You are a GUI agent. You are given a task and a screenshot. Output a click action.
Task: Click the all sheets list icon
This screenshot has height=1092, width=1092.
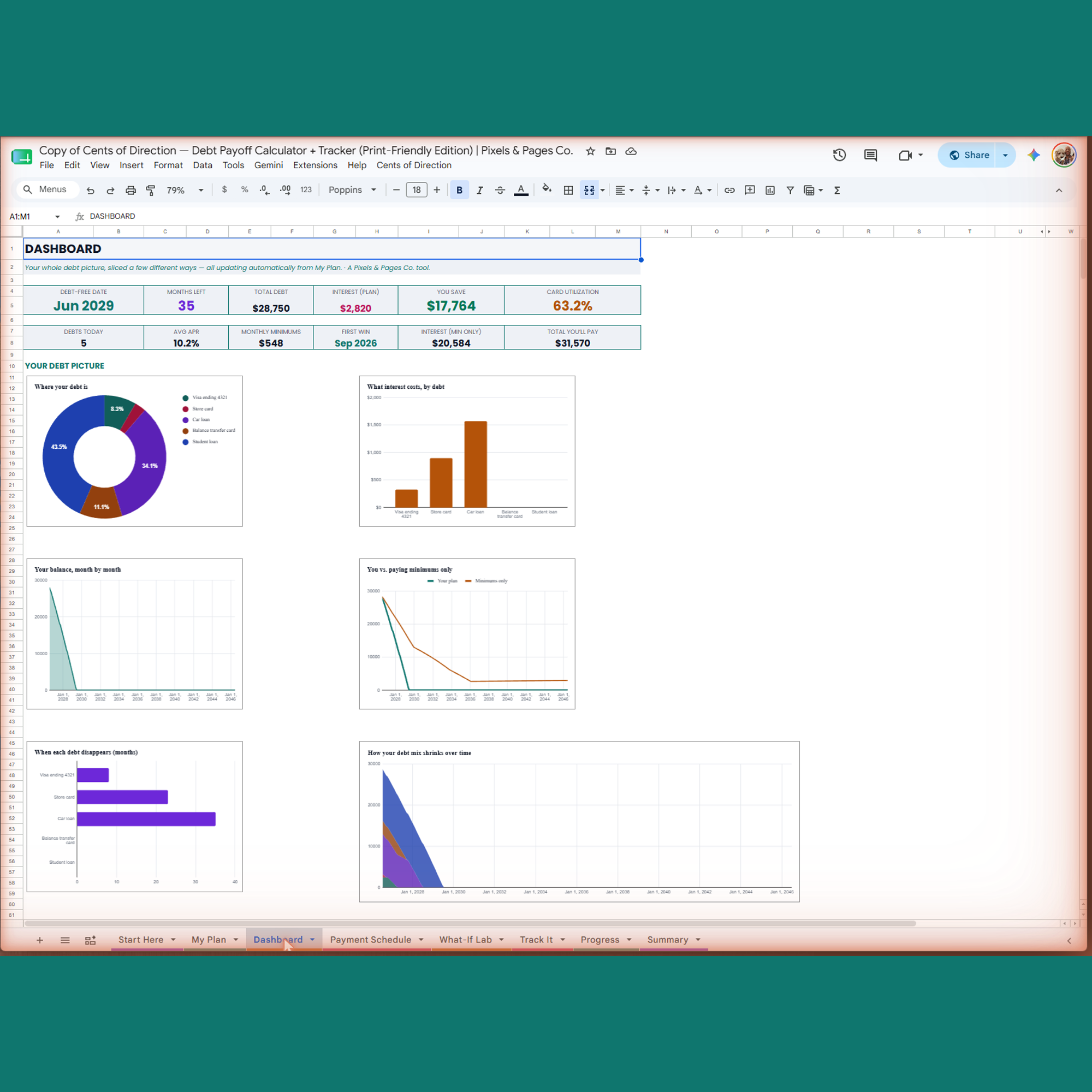[65, 940]
